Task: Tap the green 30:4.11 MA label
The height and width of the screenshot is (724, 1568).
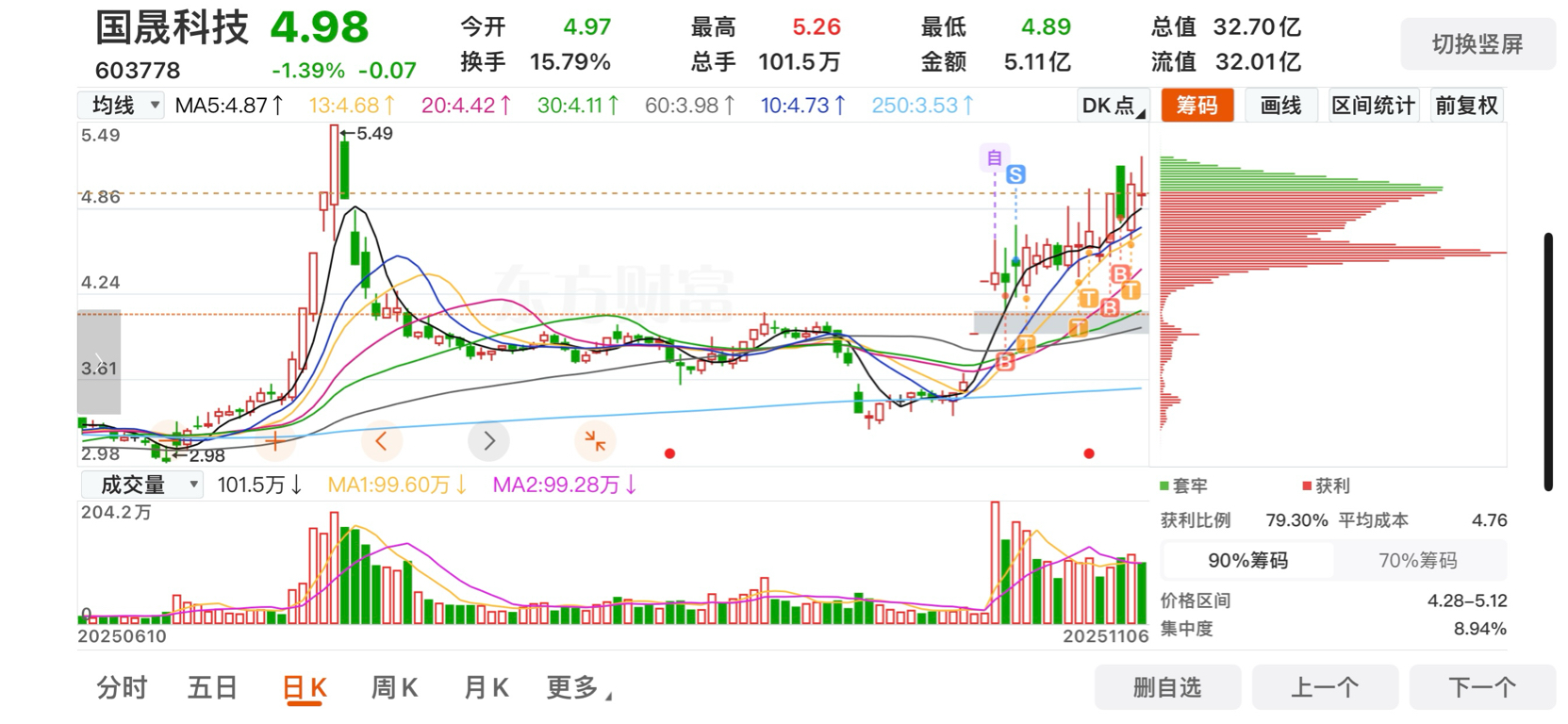Action: 578,106
